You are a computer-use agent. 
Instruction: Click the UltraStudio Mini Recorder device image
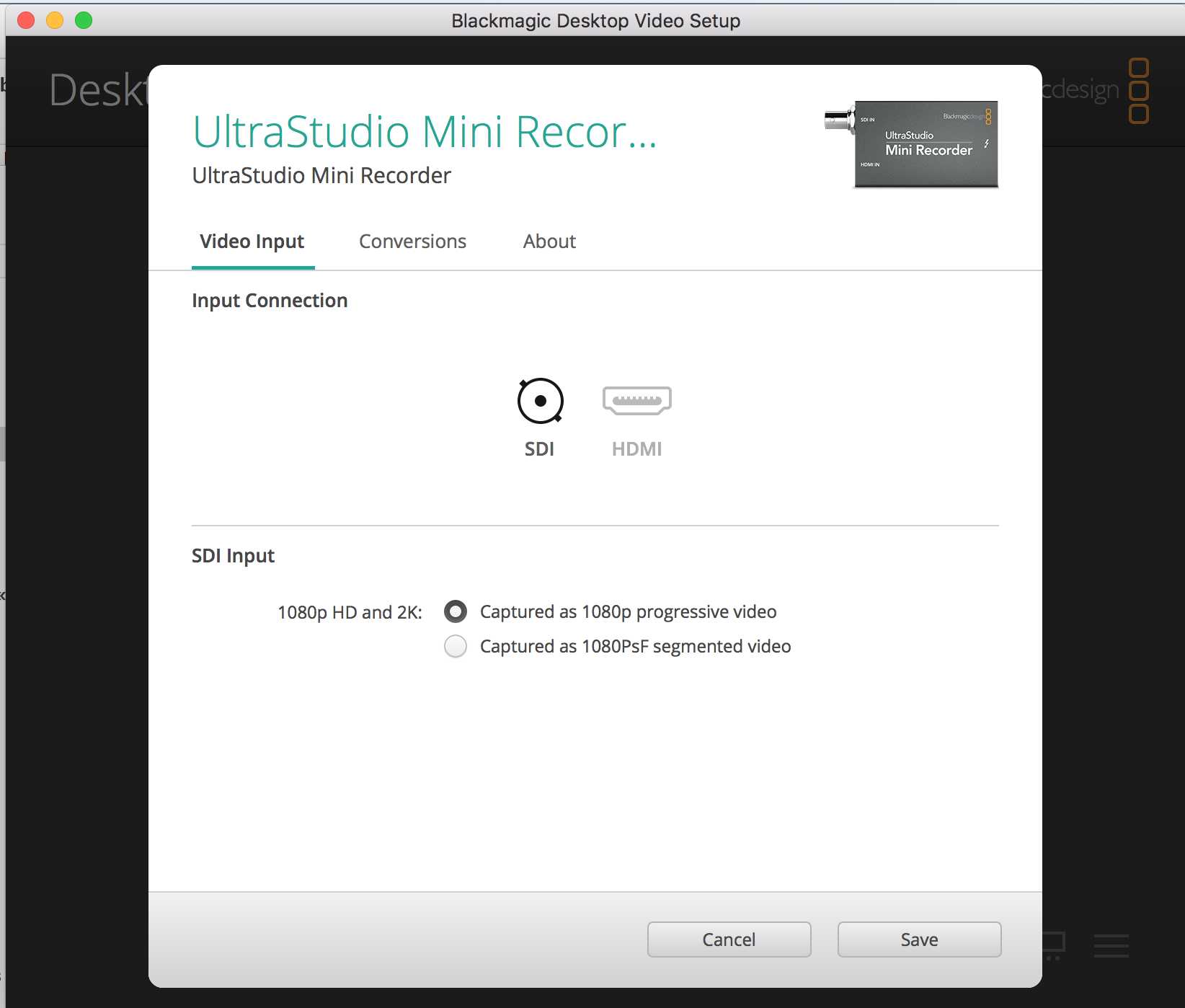point(912,144)
